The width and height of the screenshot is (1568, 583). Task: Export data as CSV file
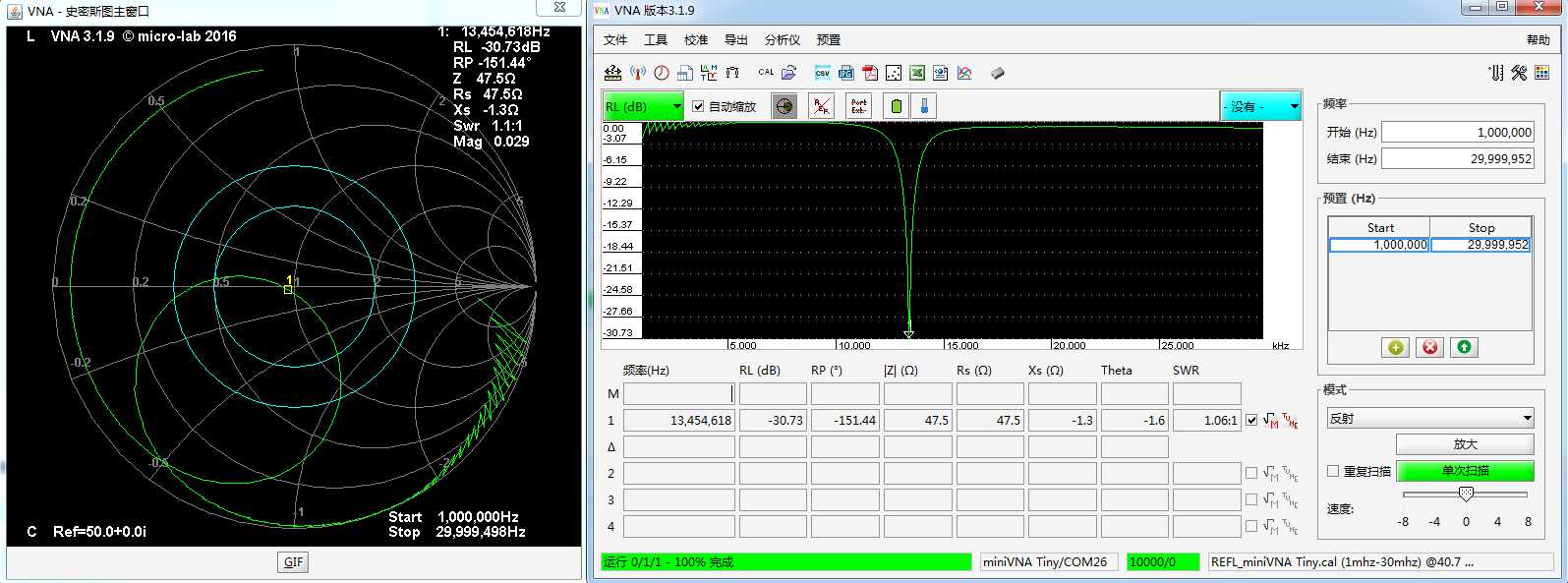click(x=822, y=73)
